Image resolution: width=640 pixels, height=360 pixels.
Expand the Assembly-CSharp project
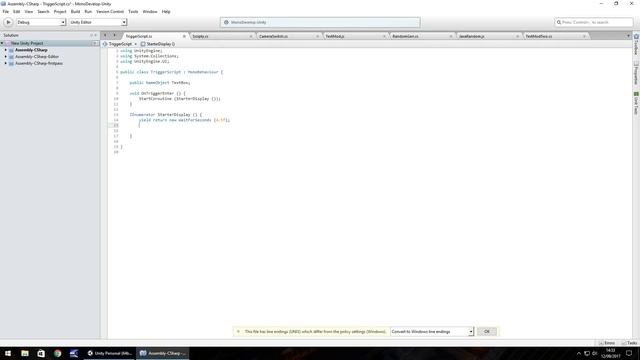6,50
